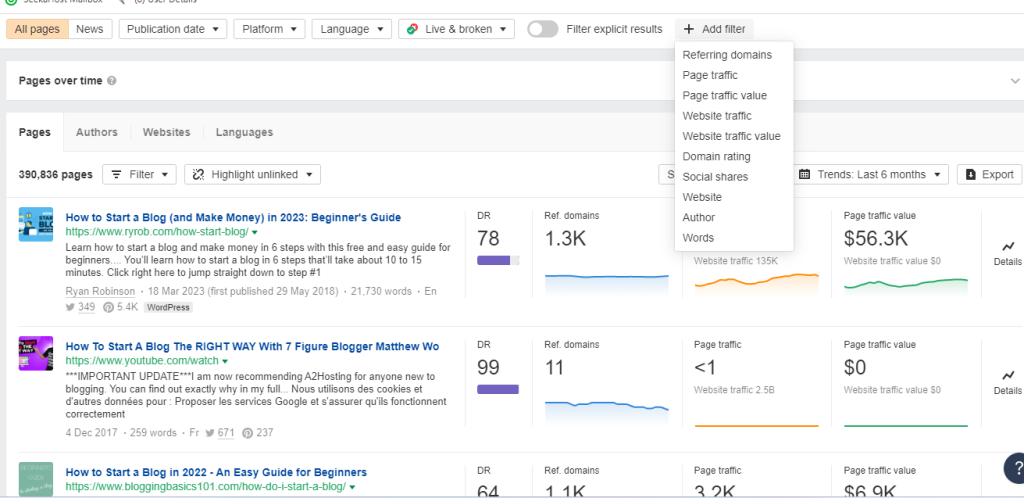
Task: Open the Highlight unlinked dropdown
Action: click(253, 174)
